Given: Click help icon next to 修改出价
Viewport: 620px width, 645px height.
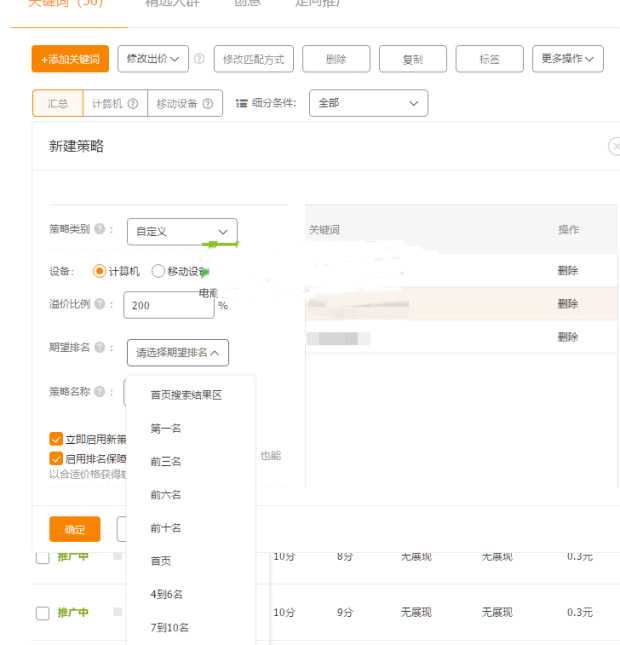Looking at the screenshot, I should coord(199,60).
